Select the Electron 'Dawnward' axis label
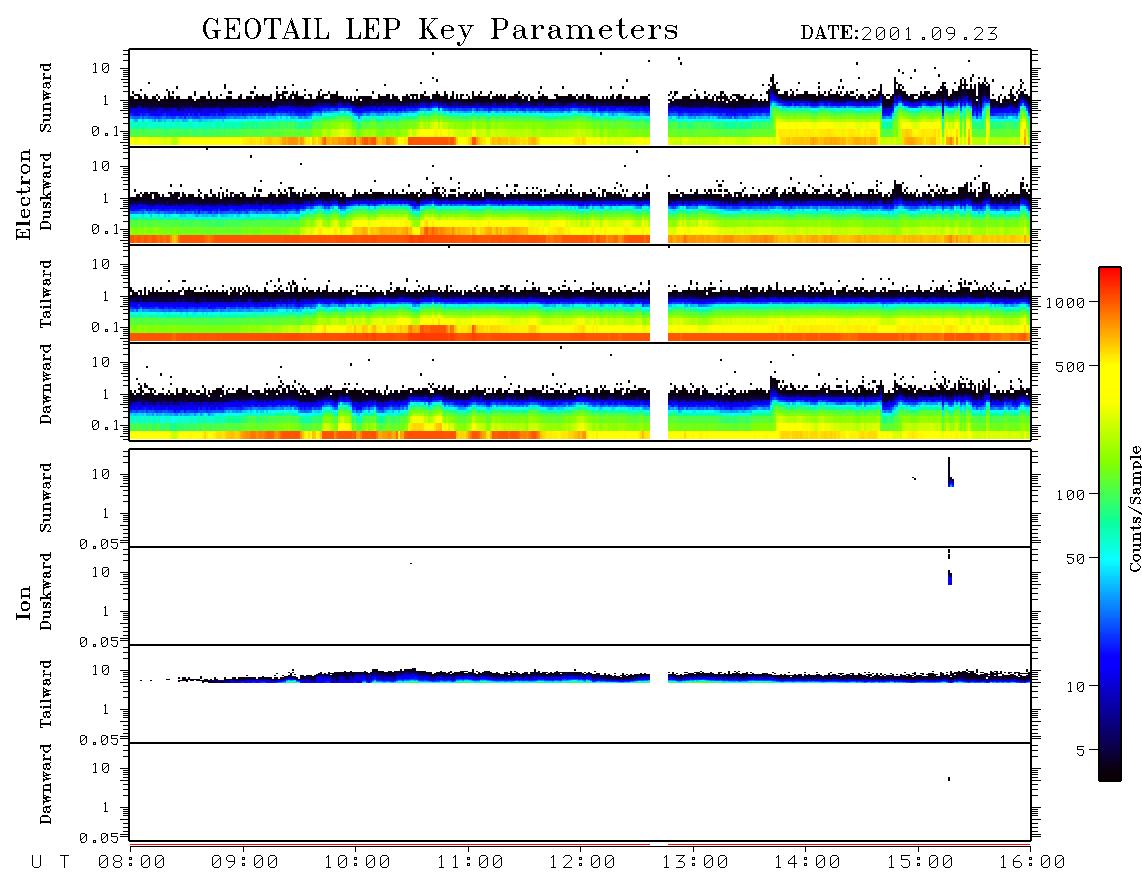This screenshot has width=1142, height=880. click(x=46, y=384)
